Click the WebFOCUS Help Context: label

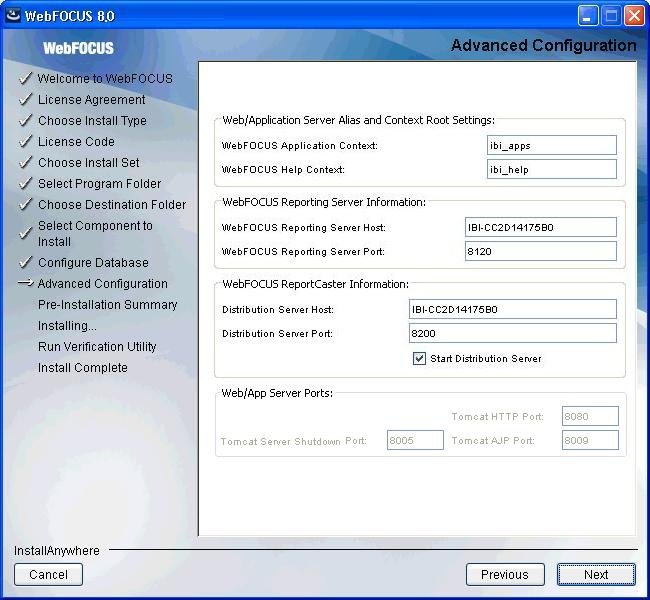pyautogui.click(x=284, y=170)
